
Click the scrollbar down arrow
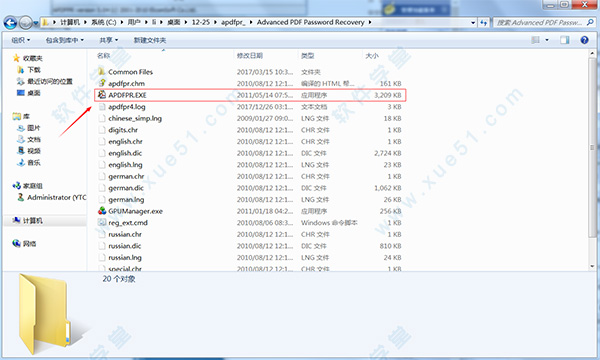[x=592, y=266]
